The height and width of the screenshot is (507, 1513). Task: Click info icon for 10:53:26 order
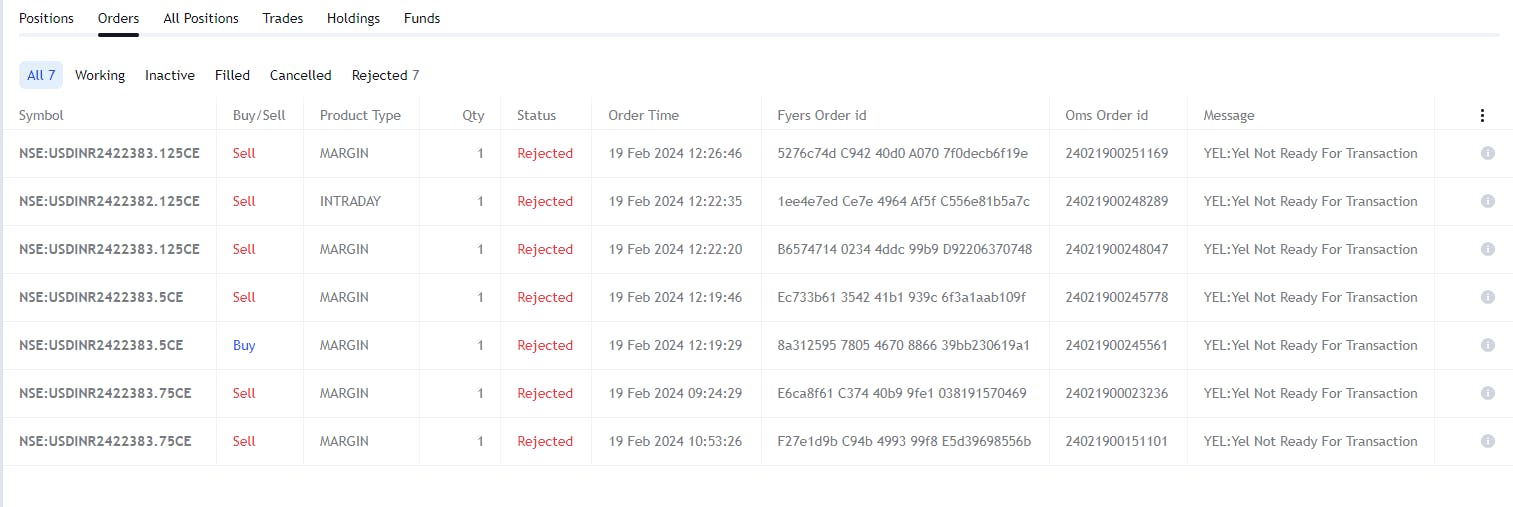pyautogui.click(x=1487, y=441)
